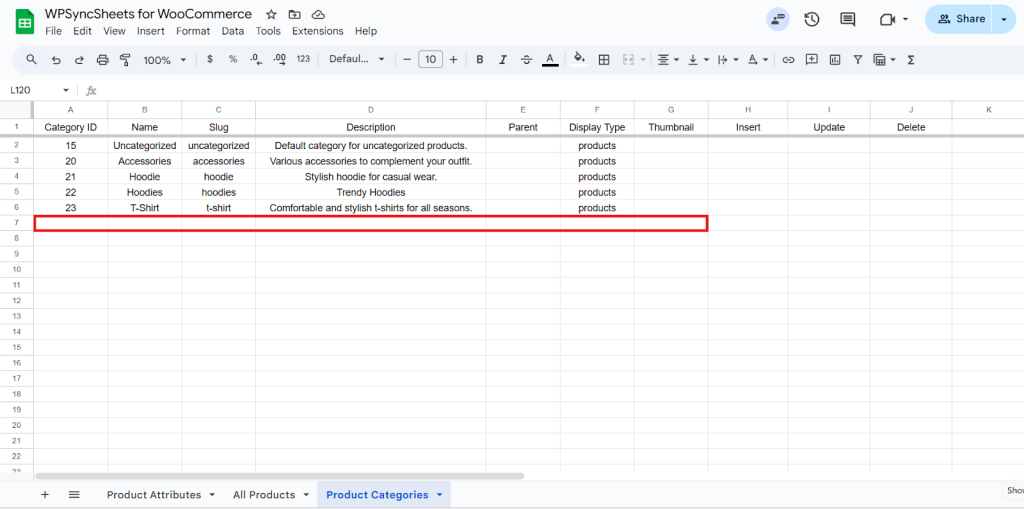Open filter views dropdown
The height and width of the screenshot is (509, 1024).
pyautogui.click(x=885, y=59)
